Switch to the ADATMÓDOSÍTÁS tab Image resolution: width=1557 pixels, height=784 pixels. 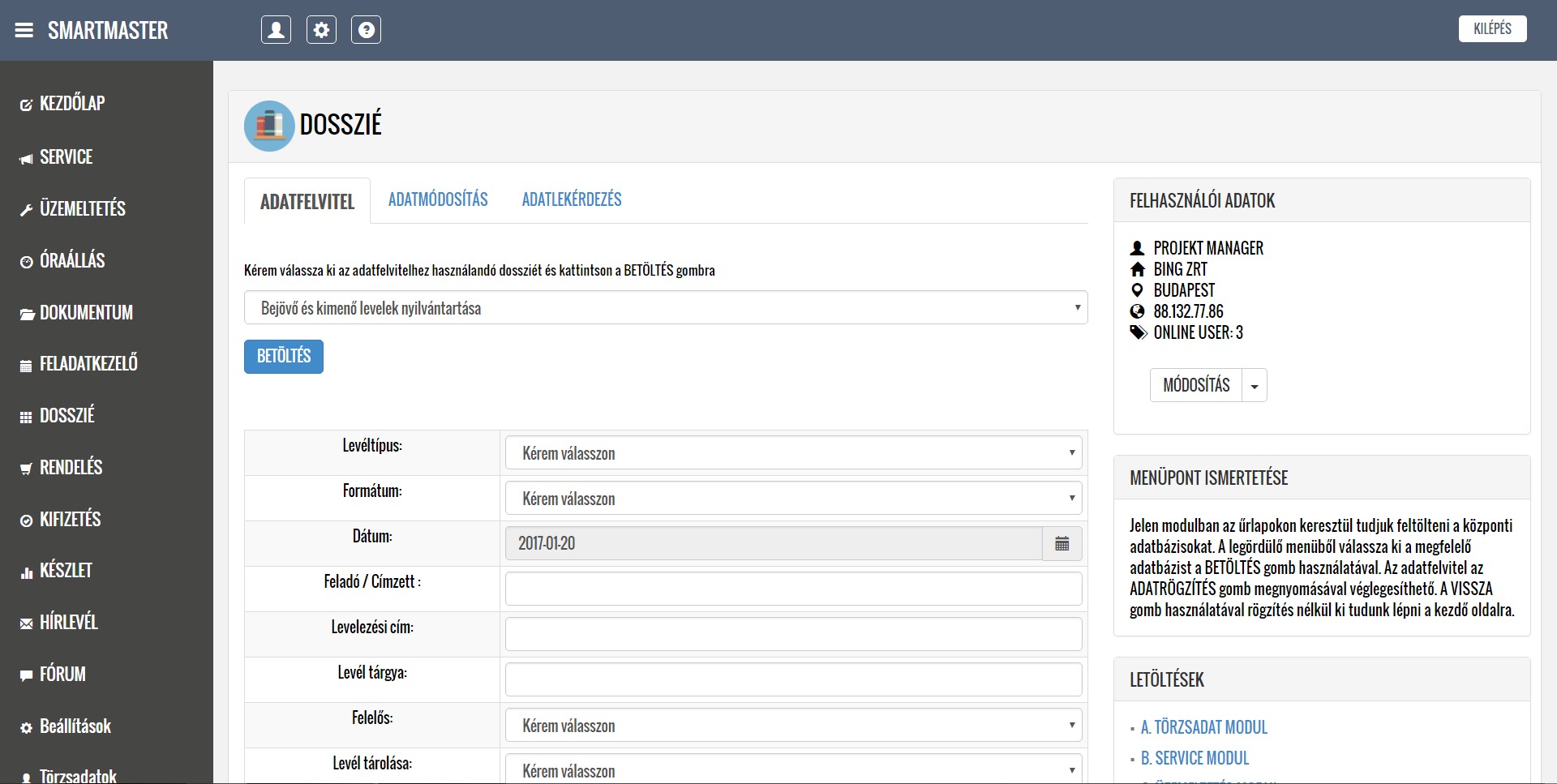[x=438, y=200]
